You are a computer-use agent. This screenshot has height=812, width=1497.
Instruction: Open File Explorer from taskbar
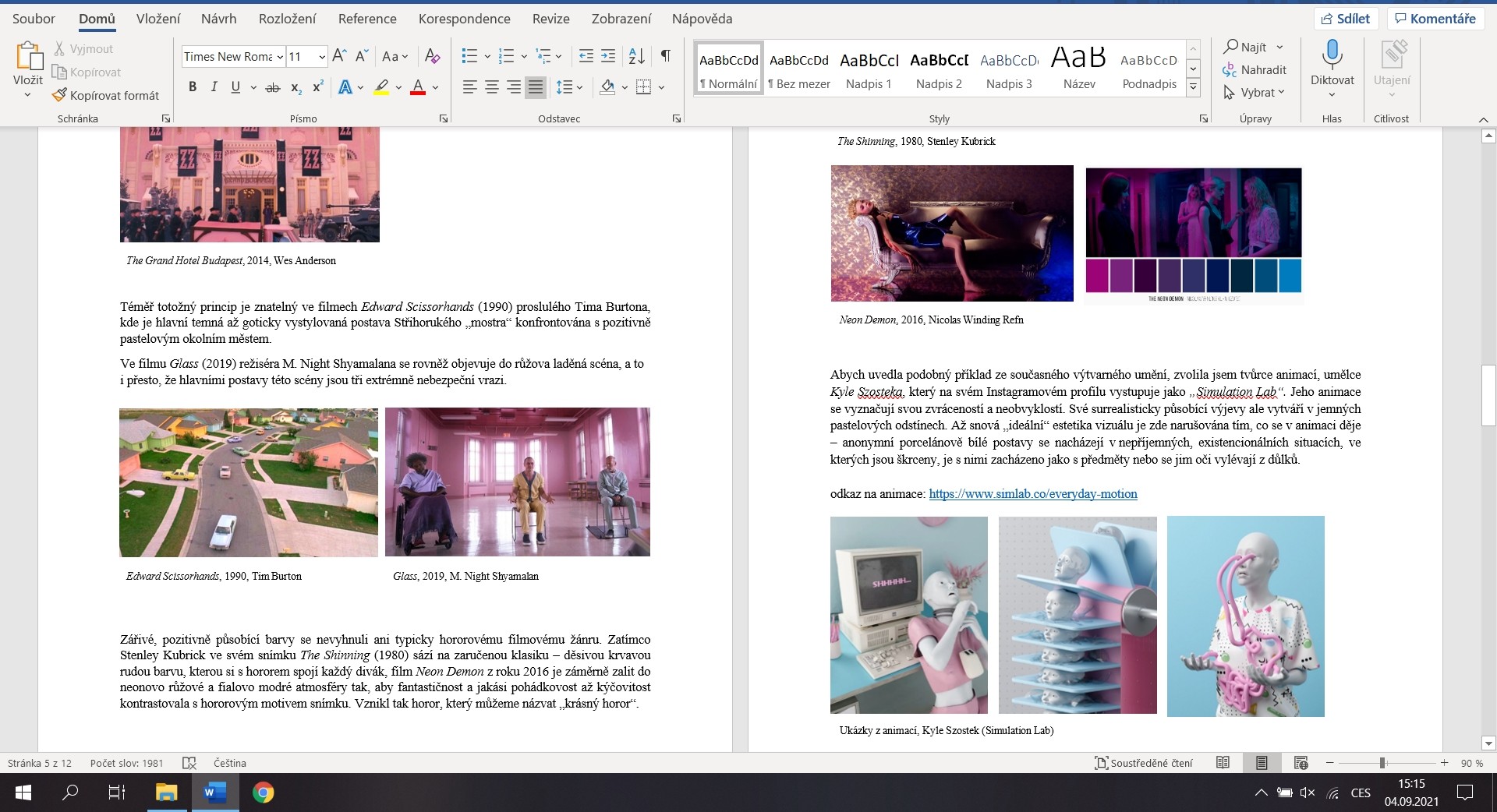click(x=166, y=793)
